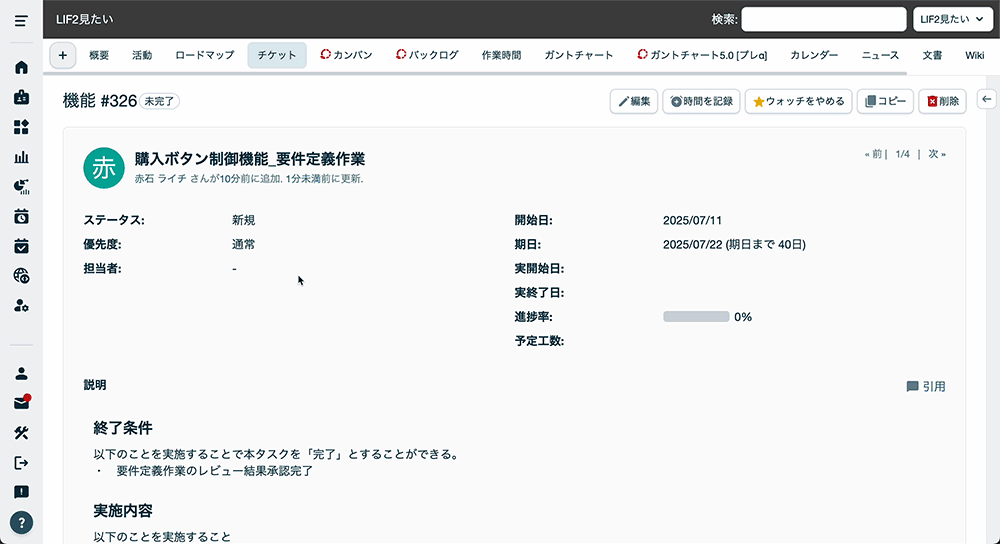Click the 進捗率 progress bar

tap(696, 317)
